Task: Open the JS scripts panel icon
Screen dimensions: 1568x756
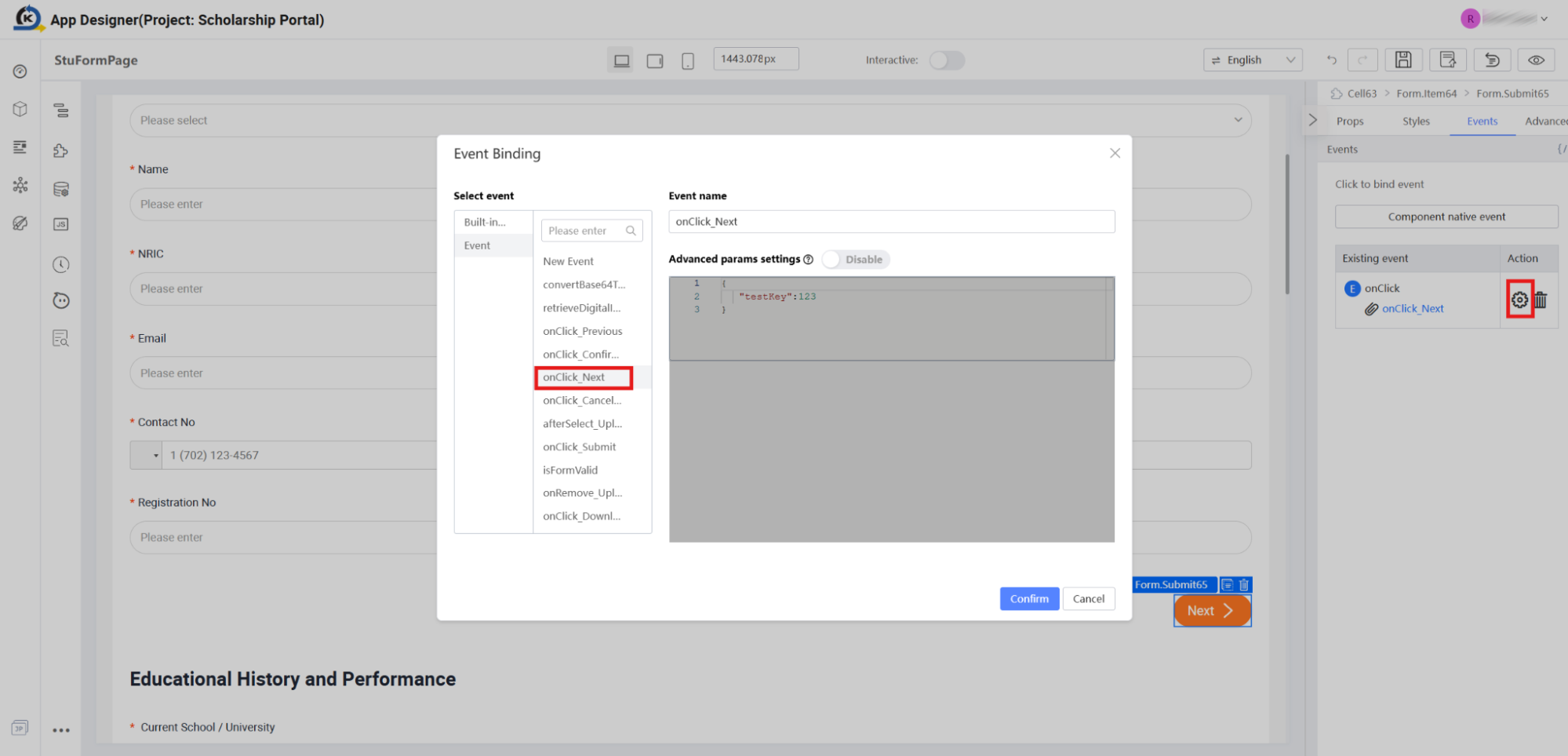Action: (60, 224)
